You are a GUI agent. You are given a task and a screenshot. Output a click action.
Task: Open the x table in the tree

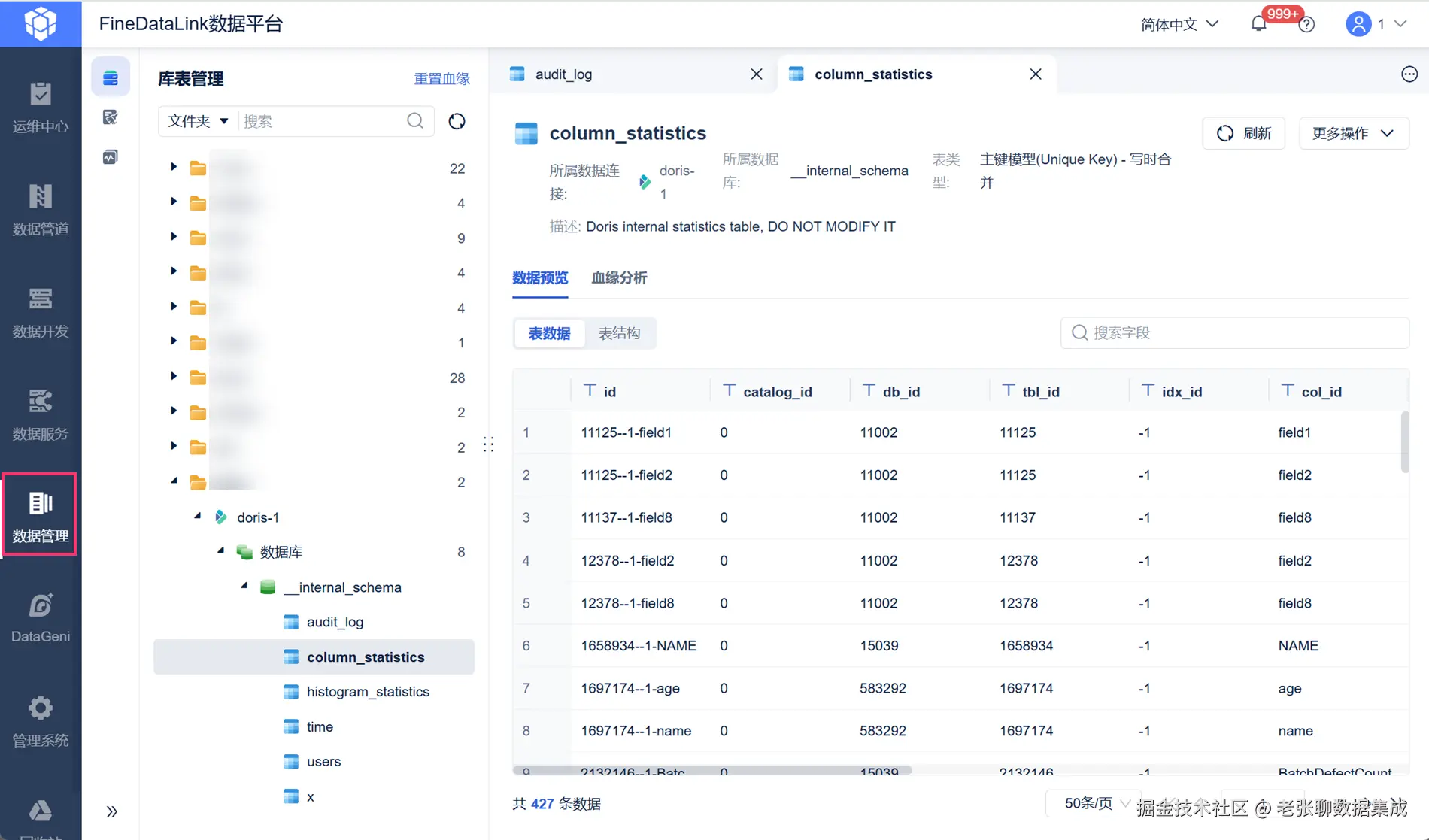(310, 796)
